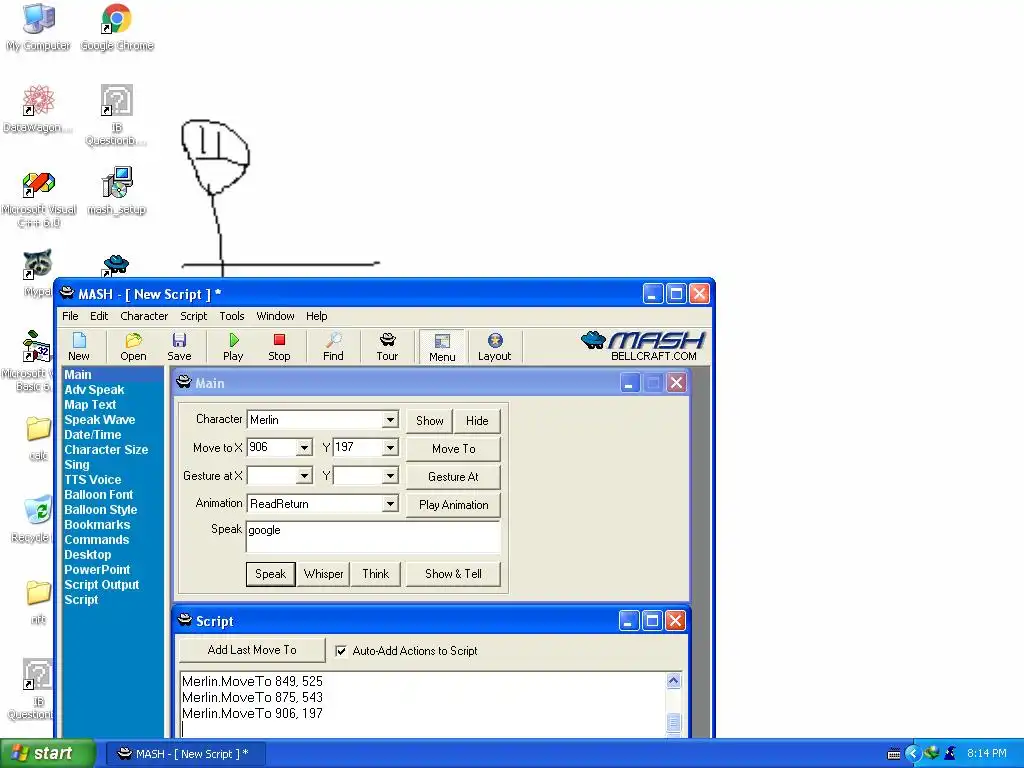Image resolution: width=1024 pixels, height=768 pixels.
Task: Click the Whisper button
Action: [323, 574]
